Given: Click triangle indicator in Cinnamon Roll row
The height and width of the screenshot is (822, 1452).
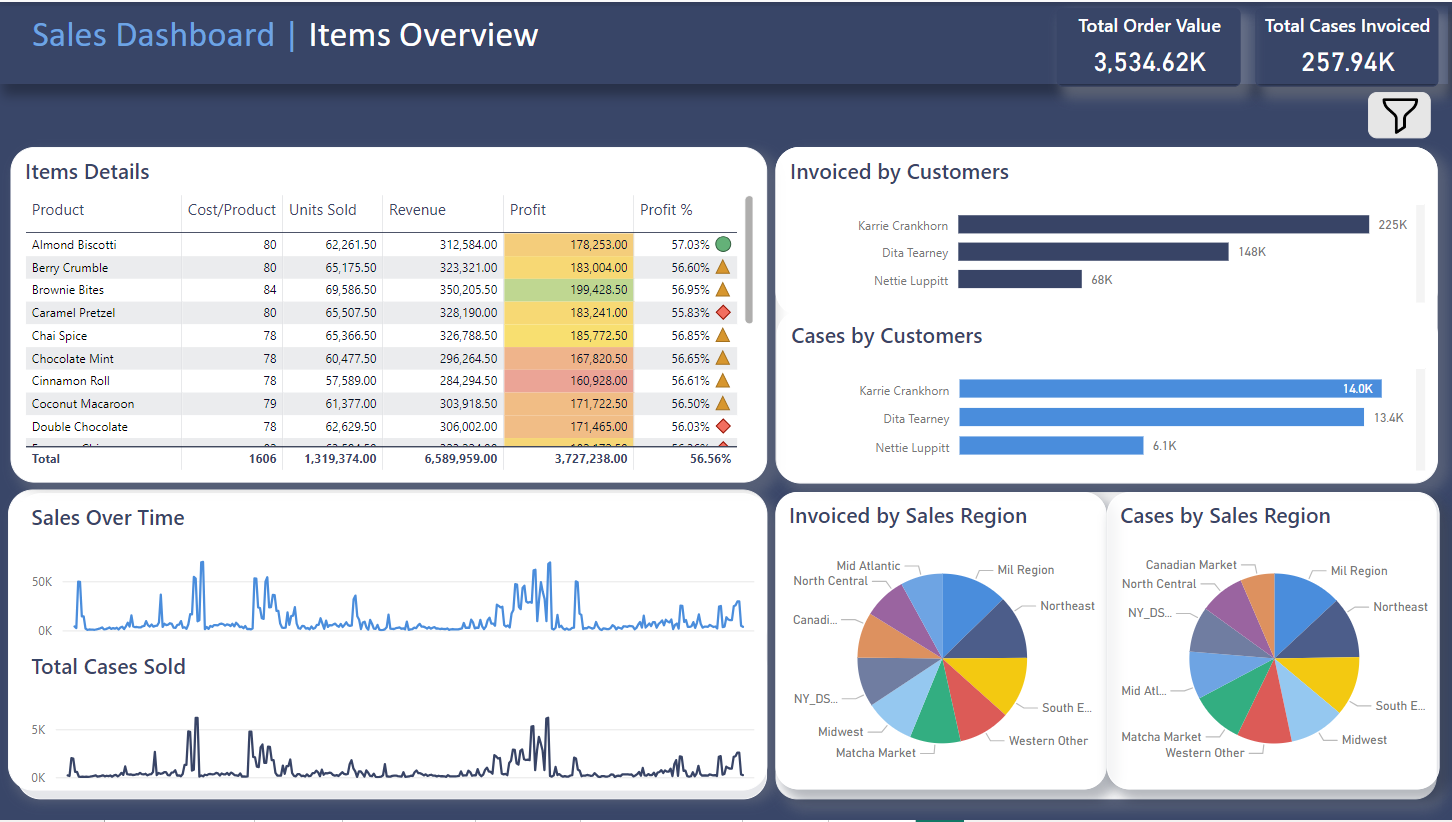Looking at the screenshot, I should 723,380.
